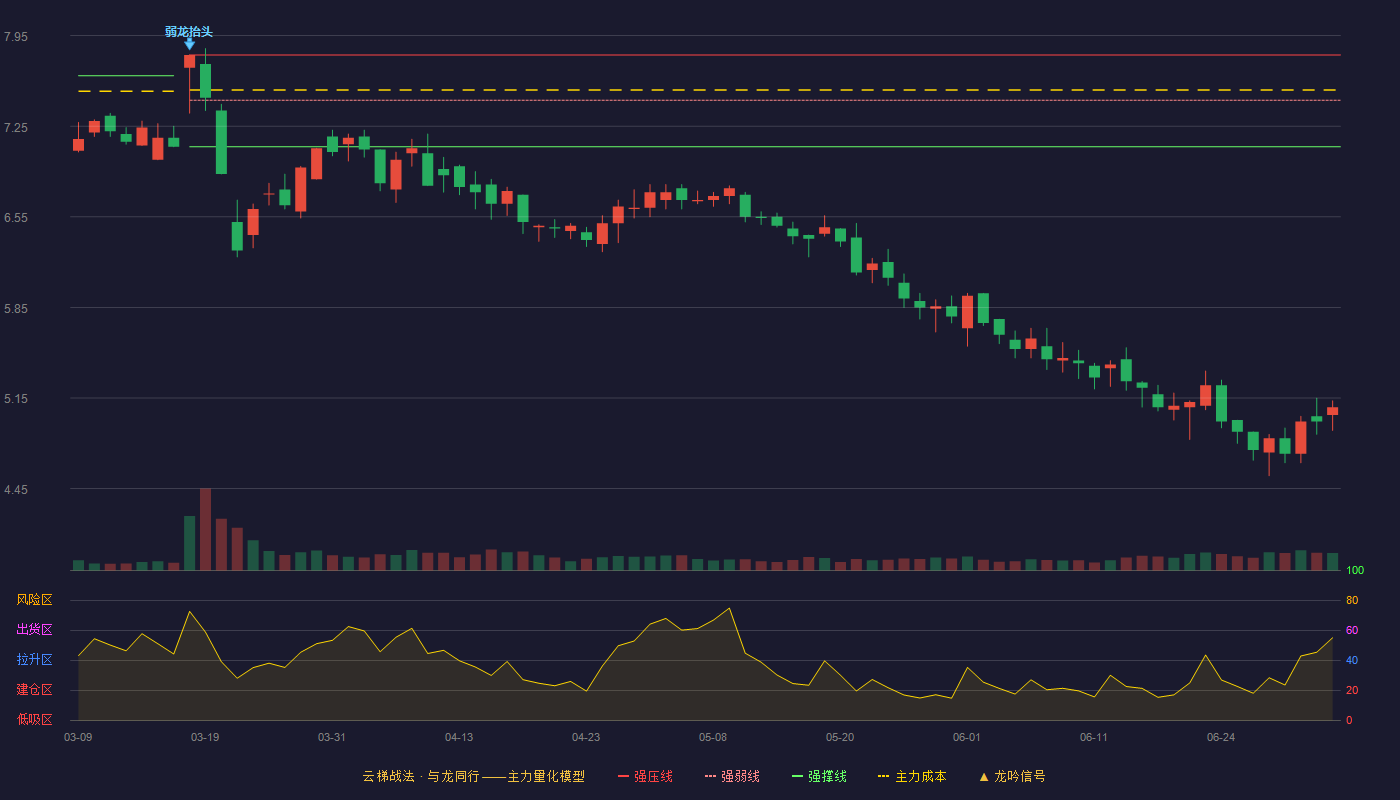Select the 建仓区 zone label
Image resolution: width=1400 pixels, height=800 pixels.
(34, 690)
